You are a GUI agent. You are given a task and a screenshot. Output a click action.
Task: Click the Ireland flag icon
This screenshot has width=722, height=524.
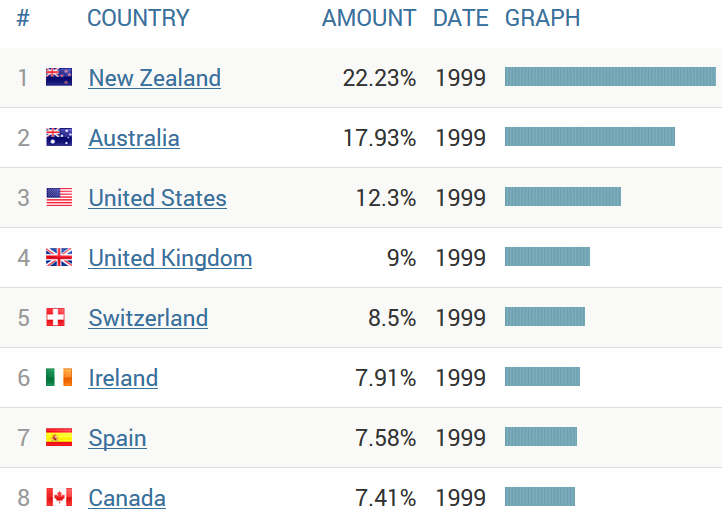click(x=59, y=377)
